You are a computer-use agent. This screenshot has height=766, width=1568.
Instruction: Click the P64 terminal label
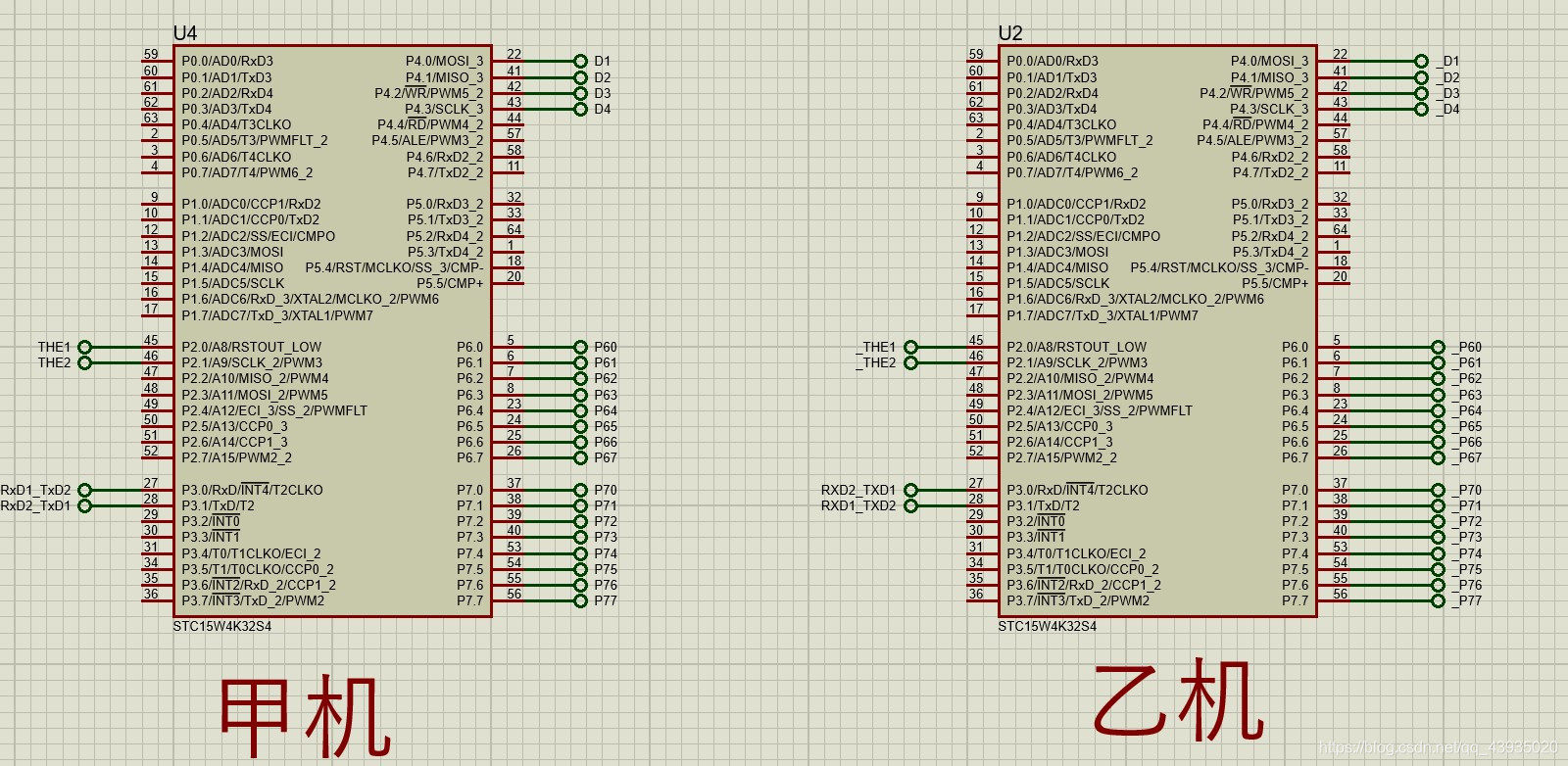(x=606, y=410)
